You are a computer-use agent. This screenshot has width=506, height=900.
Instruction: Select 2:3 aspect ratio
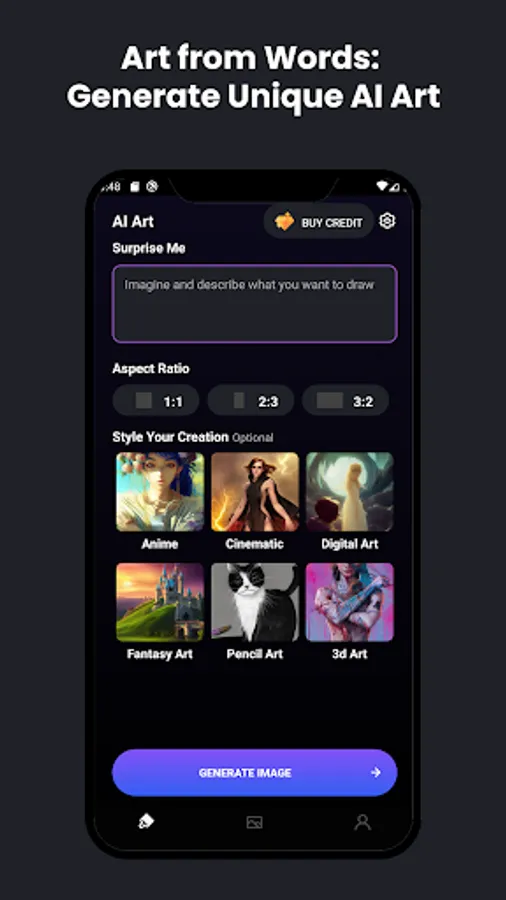pyautogui.click(x=251, y=400)
